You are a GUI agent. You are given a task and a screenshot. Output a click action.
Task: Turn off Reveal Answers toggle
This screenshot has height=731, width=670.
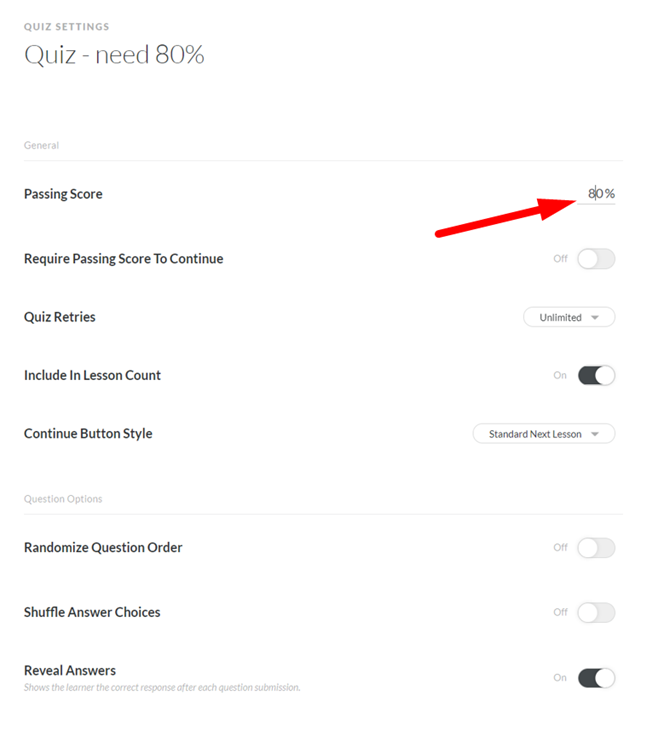coord(596,678)
